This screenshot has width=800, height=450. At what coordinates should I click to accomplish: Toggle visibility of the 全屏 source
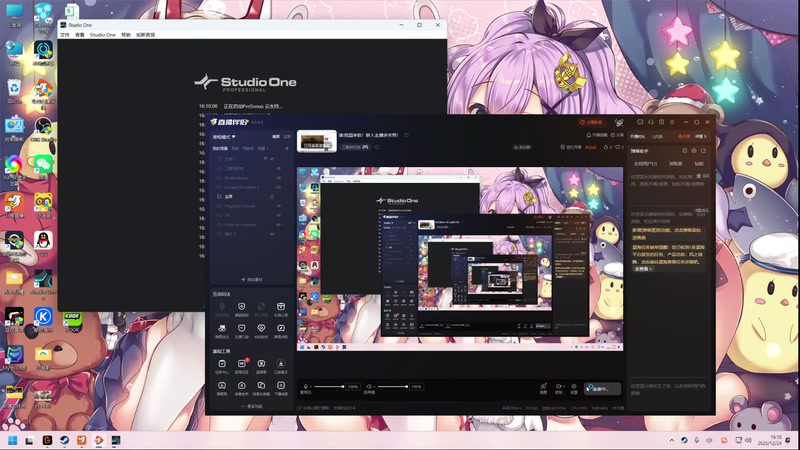coord(272,196)
